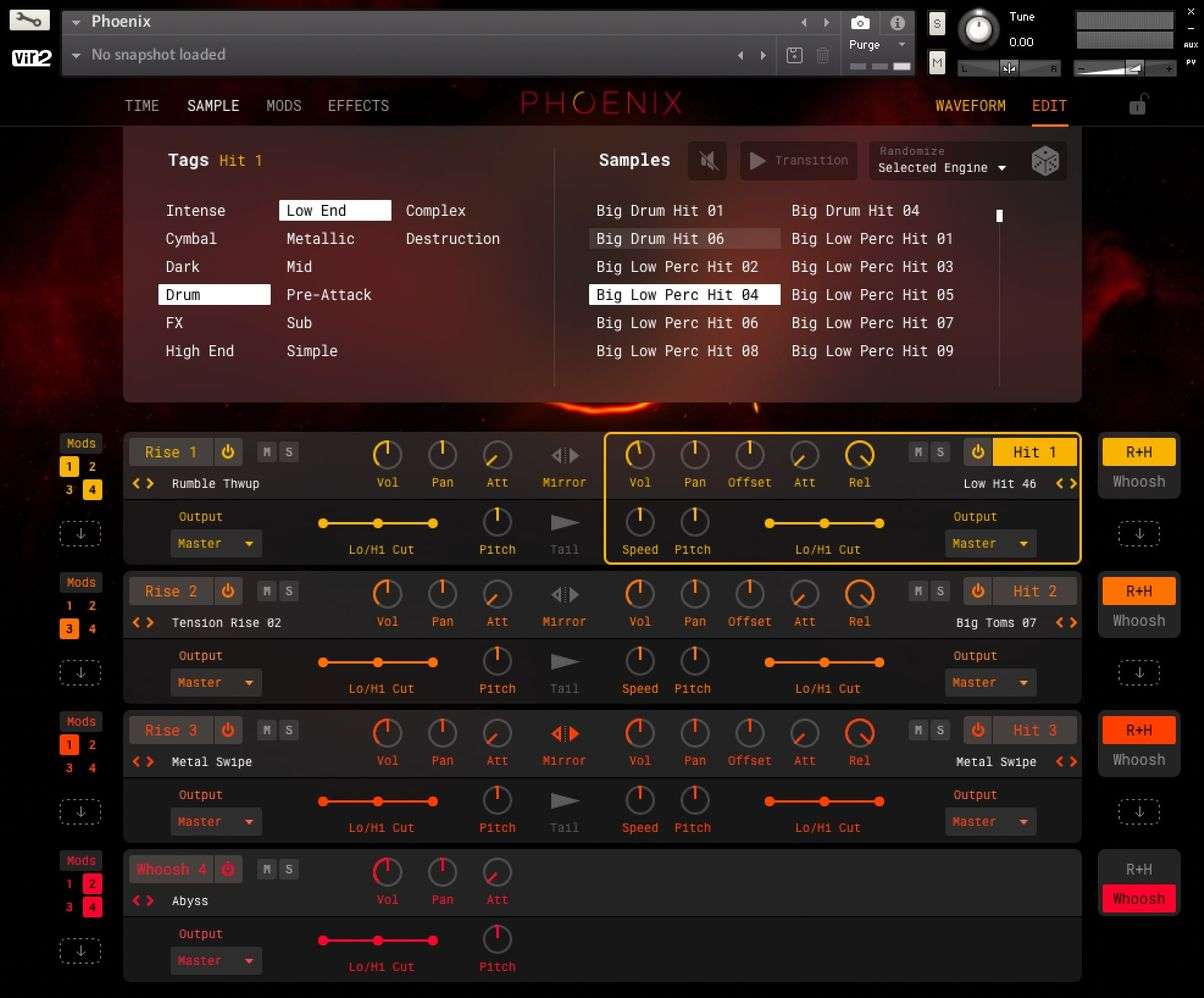The height and width of the screenshot is (998, 1204).
Task: Expand the snapshot selector dropdown arrow
Action: click(76, 55)
